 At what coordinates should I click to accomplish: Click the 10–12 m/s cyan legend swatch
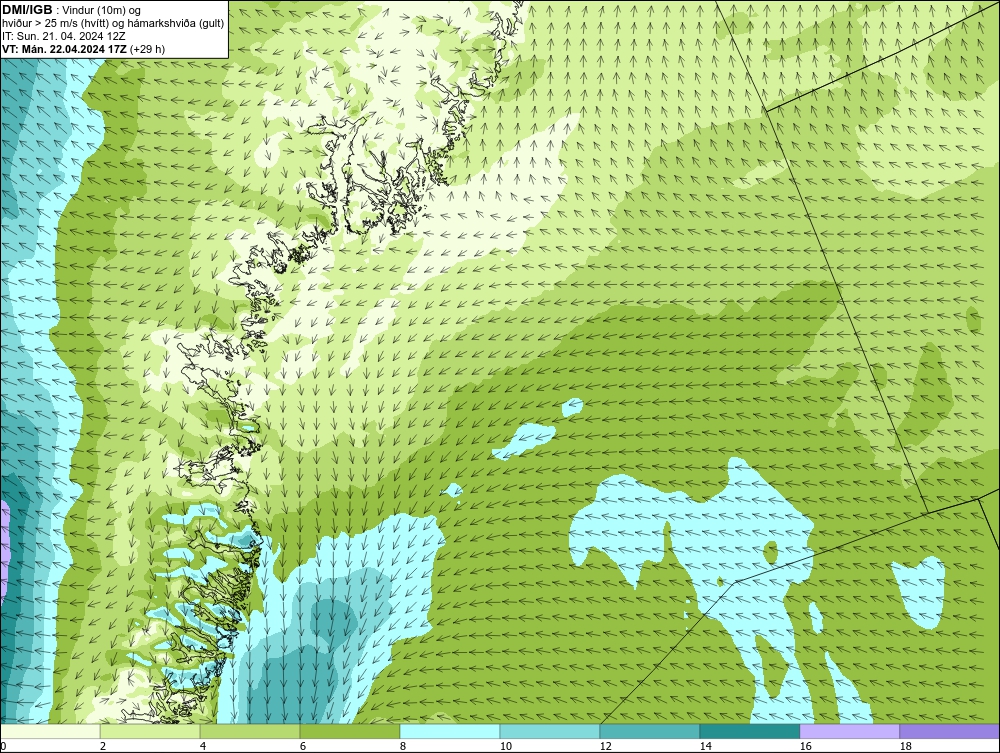tap(550, 731)
